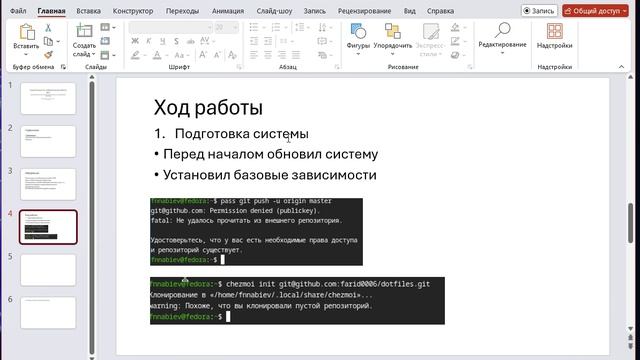640x360 pixels.
Task: Open Фигуры shapes gallery
Action: tap(358, 40)
